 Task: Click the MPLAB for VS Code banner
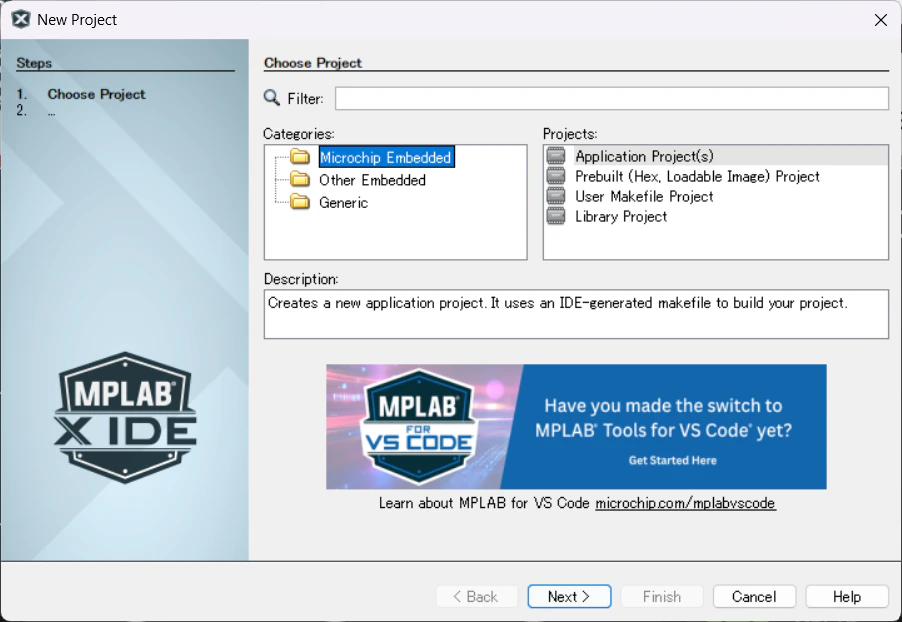click(576, 426)
